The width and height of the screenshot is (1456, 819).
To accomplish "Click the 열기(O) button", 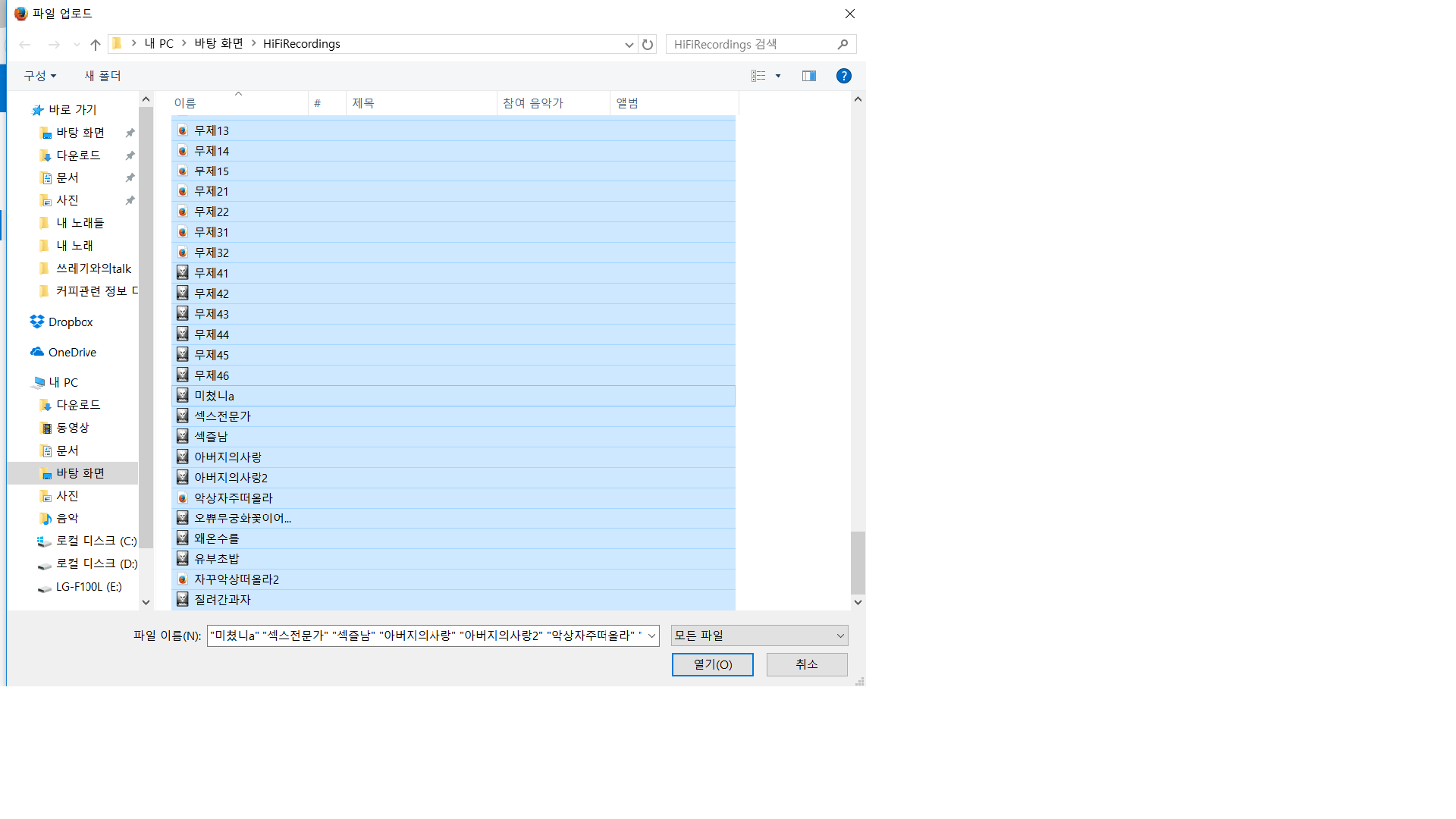I will tap(712, 664).
